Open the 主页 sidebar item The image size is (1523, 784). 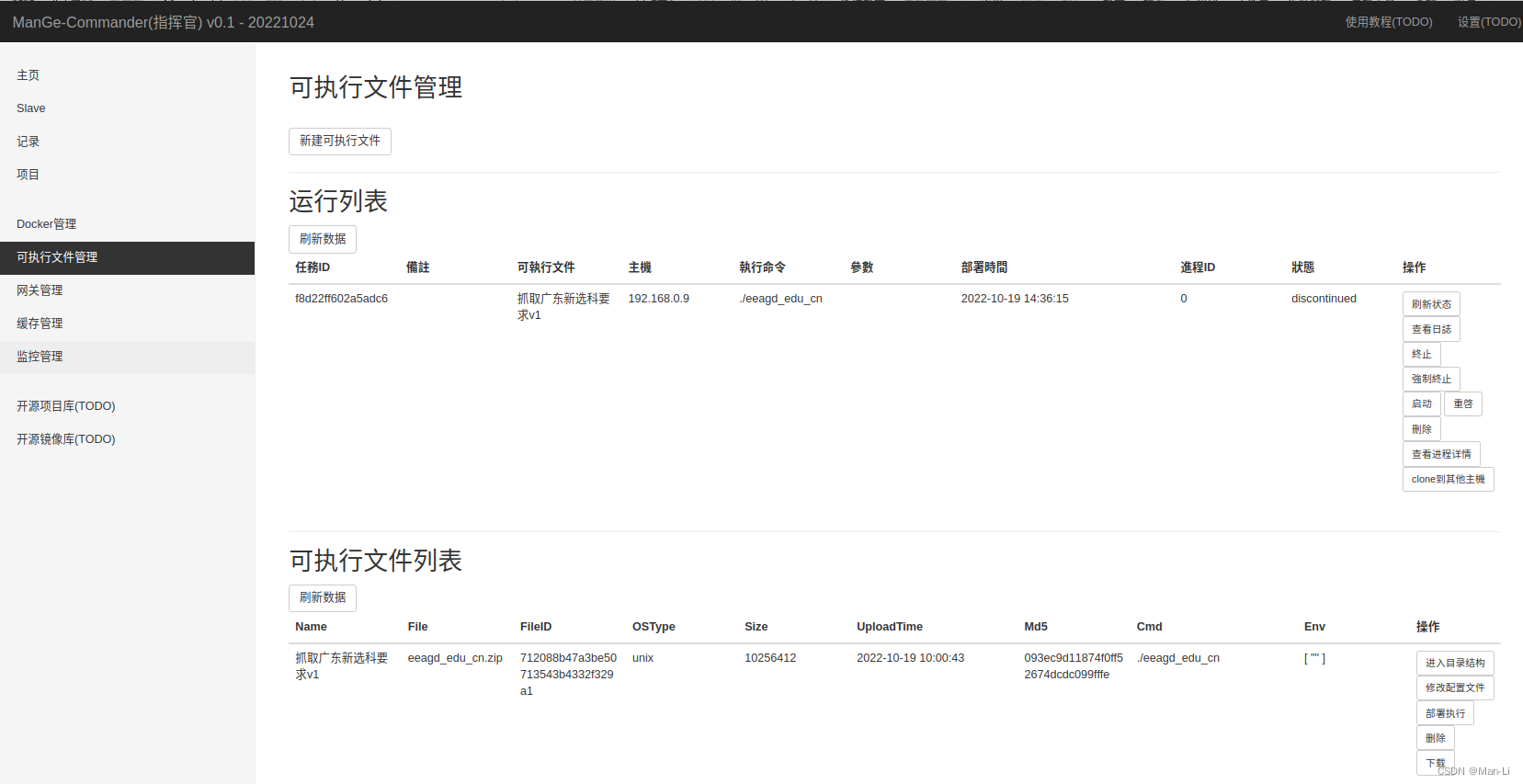click(127, 75)
